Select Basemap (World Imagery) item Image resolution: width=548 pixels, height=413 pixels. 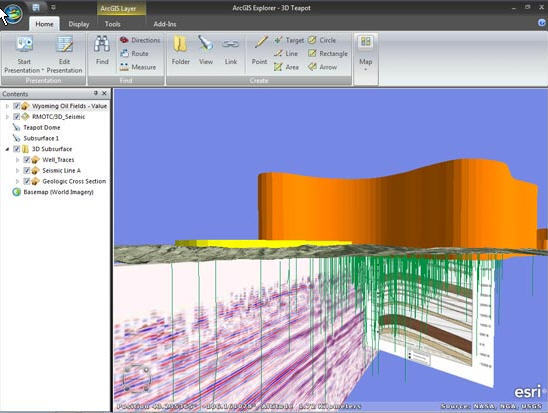(x=58, y=192)
